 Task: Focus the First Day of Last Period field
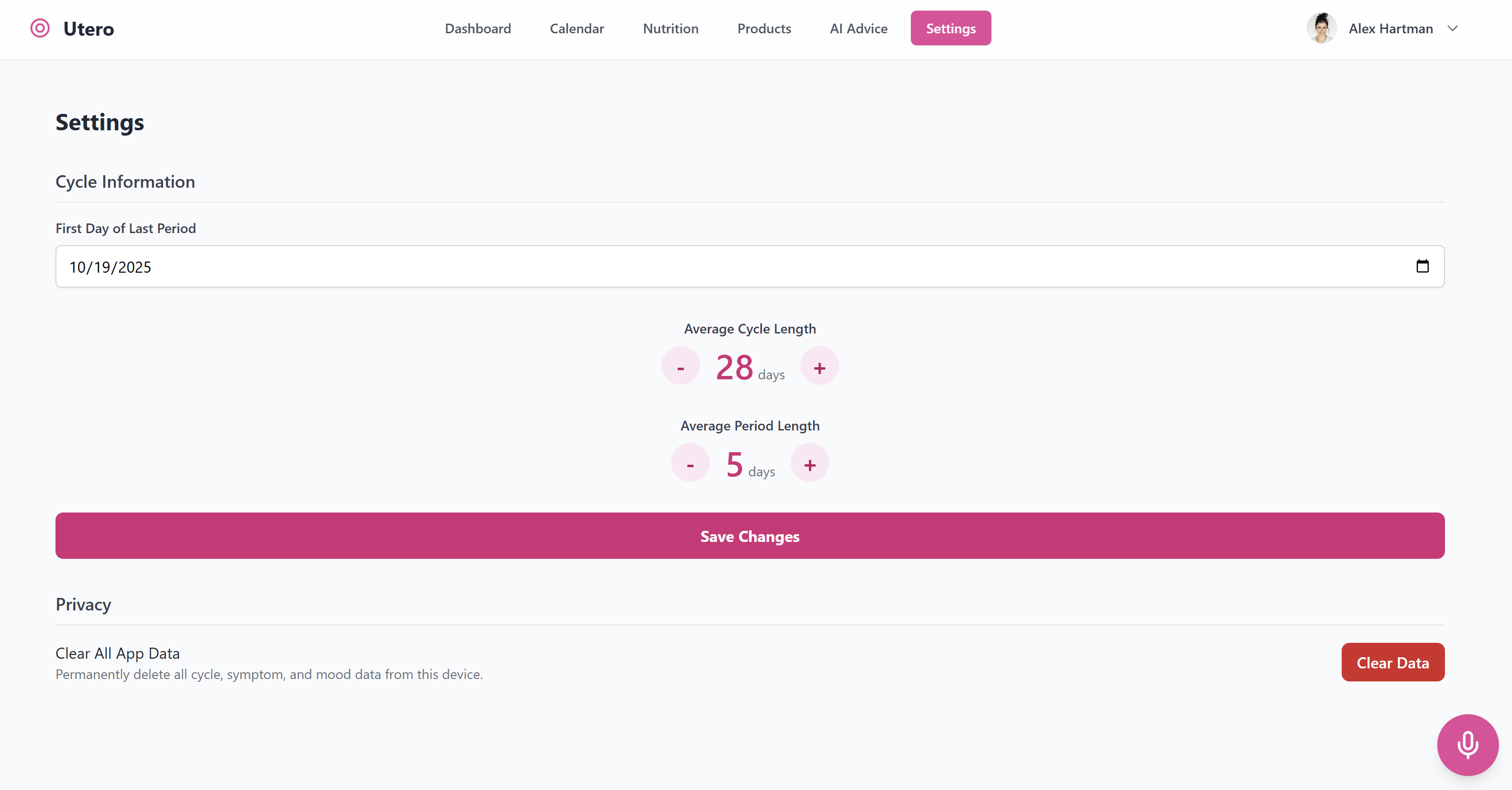[704, 266]
